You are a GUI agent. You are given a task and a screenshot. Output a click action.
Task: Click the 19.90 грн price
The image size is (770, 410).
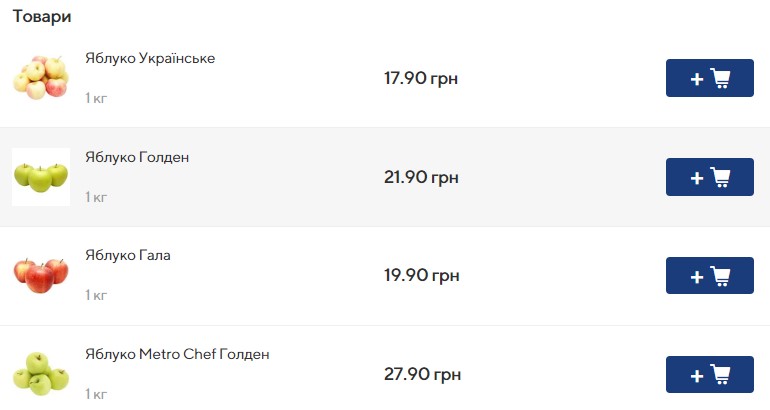[x=421, y=275]
